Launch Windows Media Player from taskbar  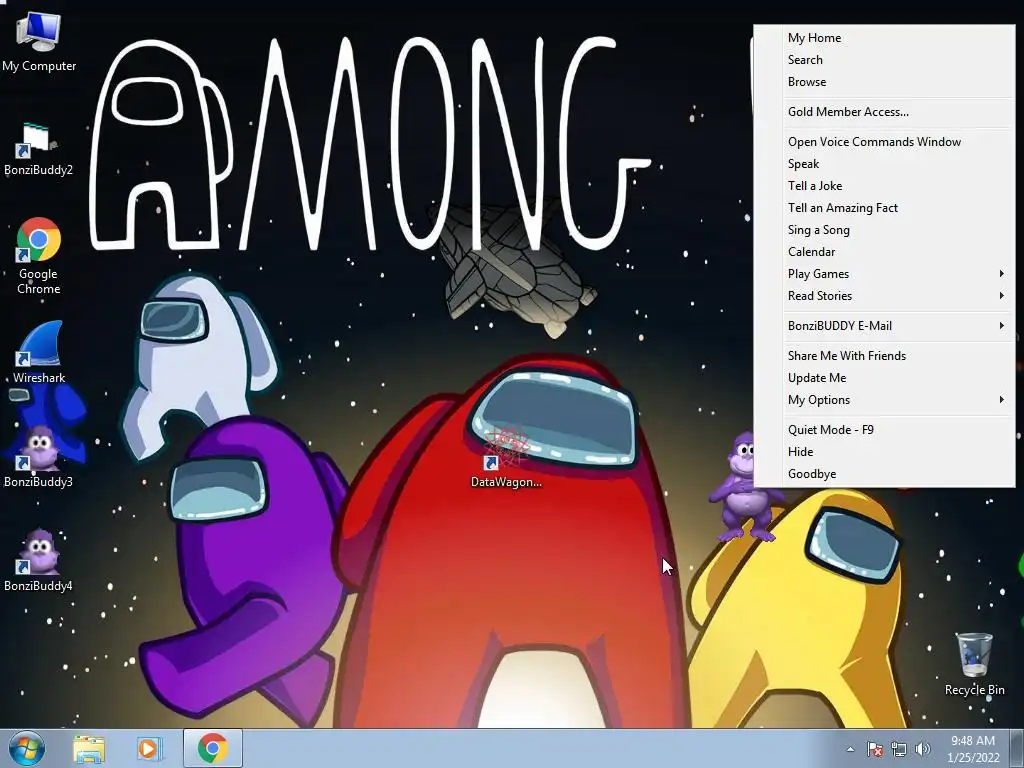148,748
